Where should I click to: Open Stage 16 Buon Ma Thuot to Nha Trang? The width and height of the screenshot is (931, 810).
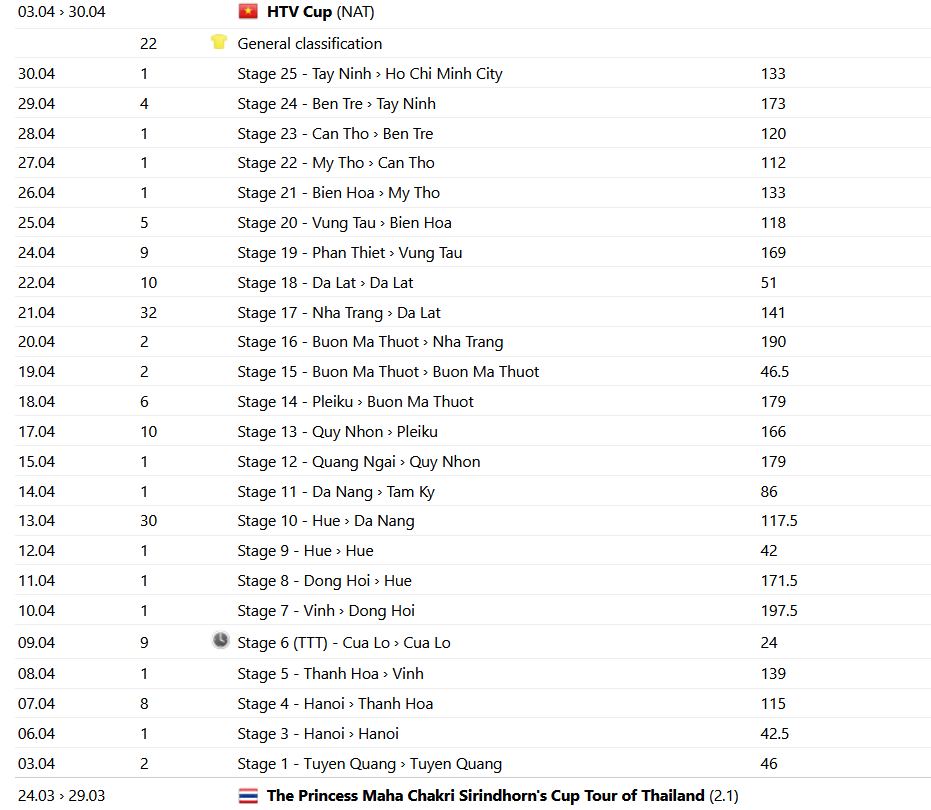tap(370, 342)
